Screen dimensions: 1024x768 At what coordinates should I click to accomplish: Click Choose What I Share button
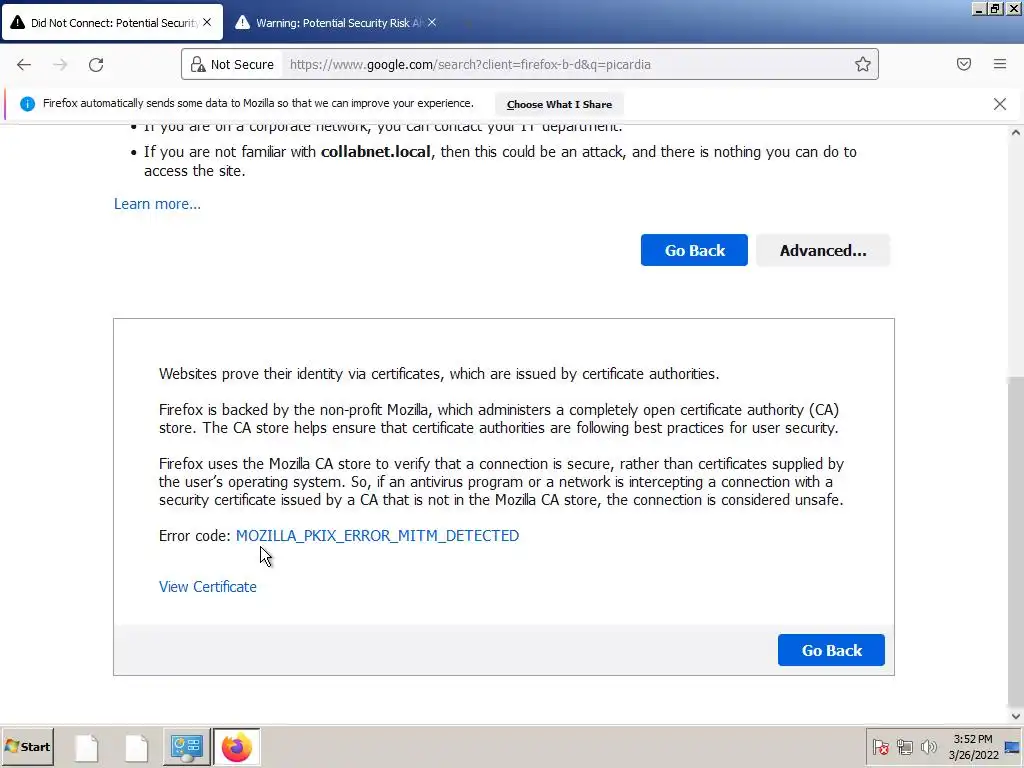coord(559,104)
